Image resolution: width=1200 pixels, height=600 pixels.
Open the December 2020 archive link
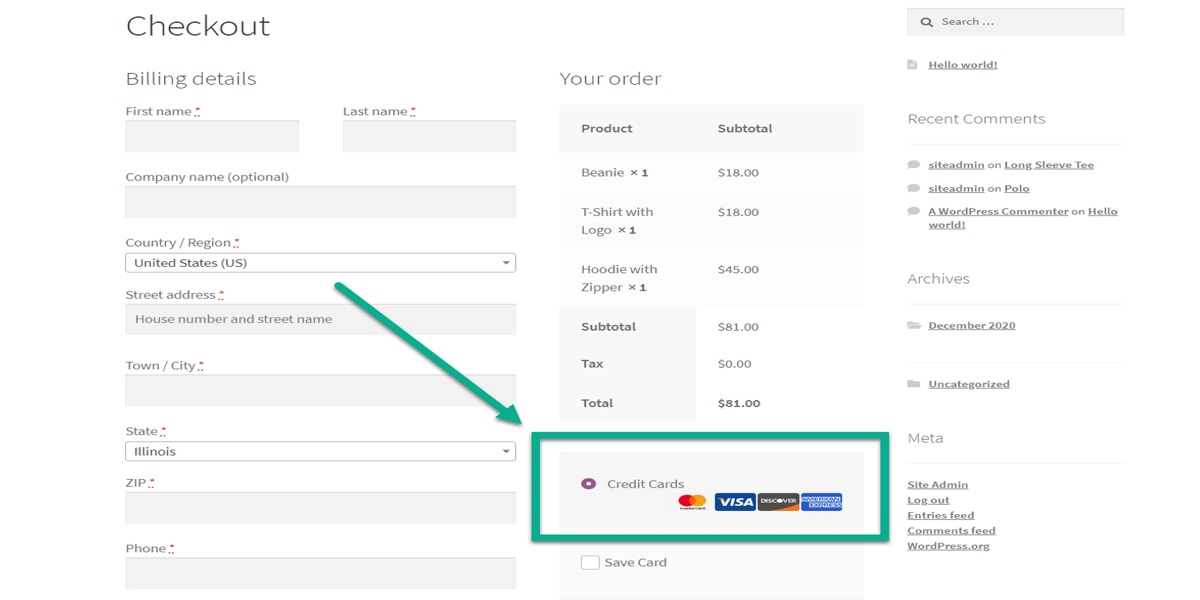tap(971, 326)
